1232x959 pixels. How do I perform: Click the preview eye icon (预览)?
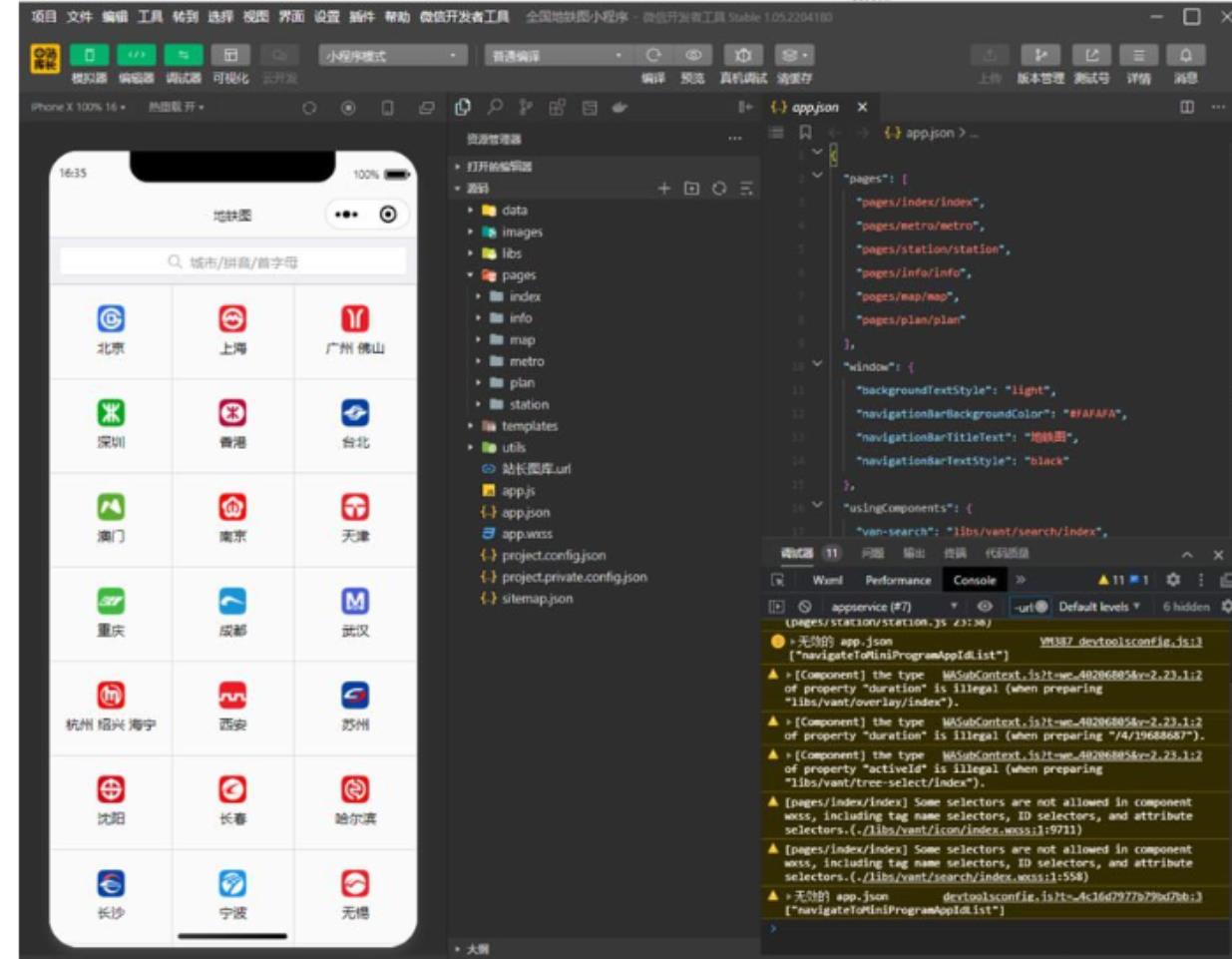click(x=693, y=56)
